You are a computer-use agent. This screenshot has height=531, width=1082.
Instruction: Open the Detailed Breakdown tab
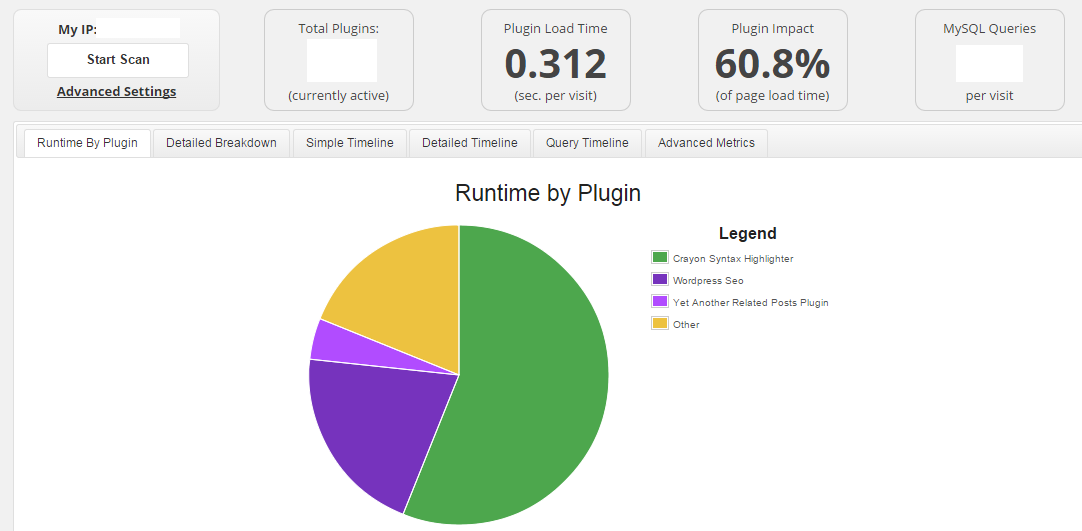(221, 143)
